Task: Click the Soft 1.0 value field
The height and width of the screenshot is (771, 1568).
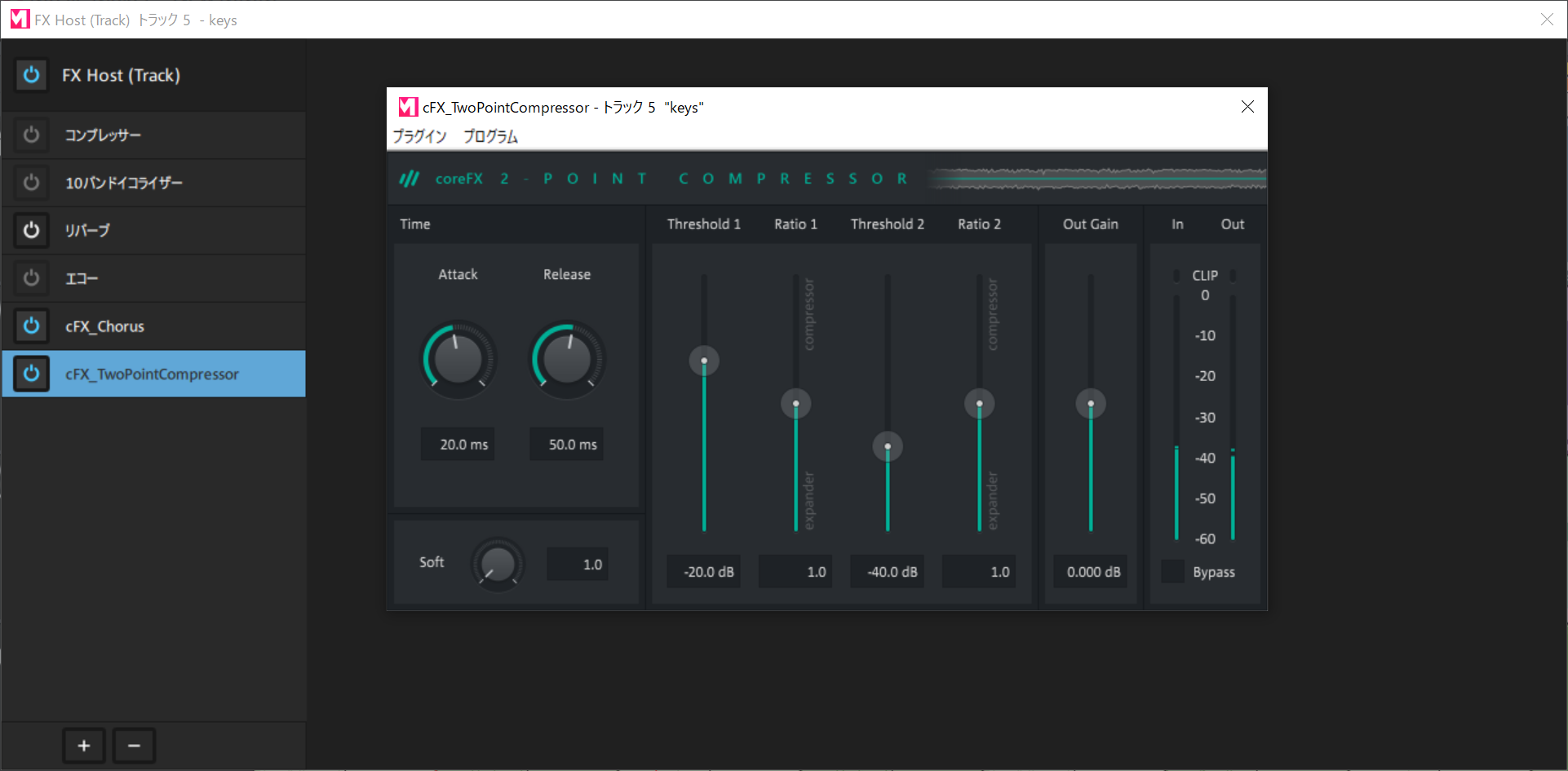Action: click(578, 564)
